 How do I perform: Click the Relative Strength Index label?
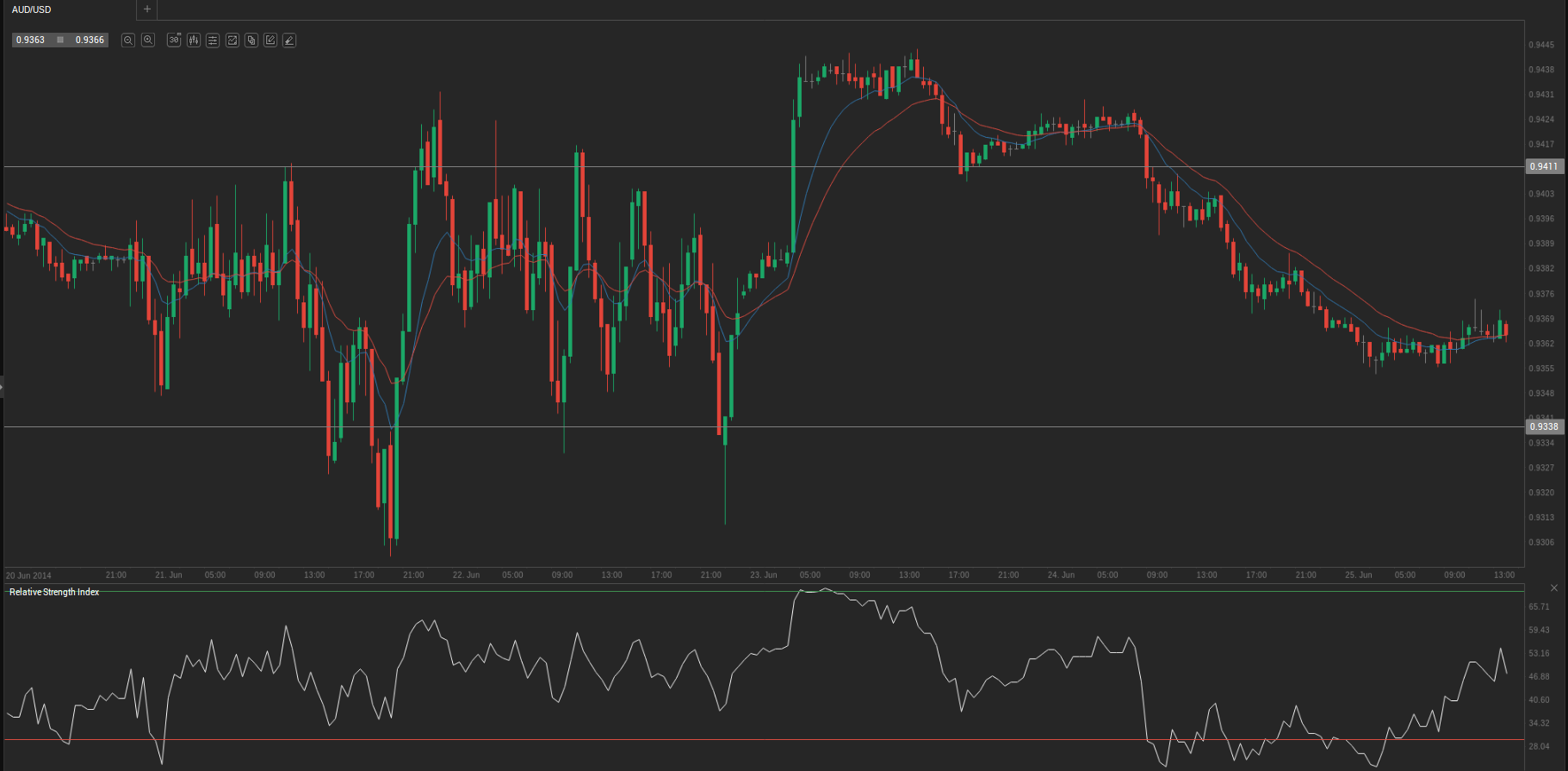coord(54,592)
